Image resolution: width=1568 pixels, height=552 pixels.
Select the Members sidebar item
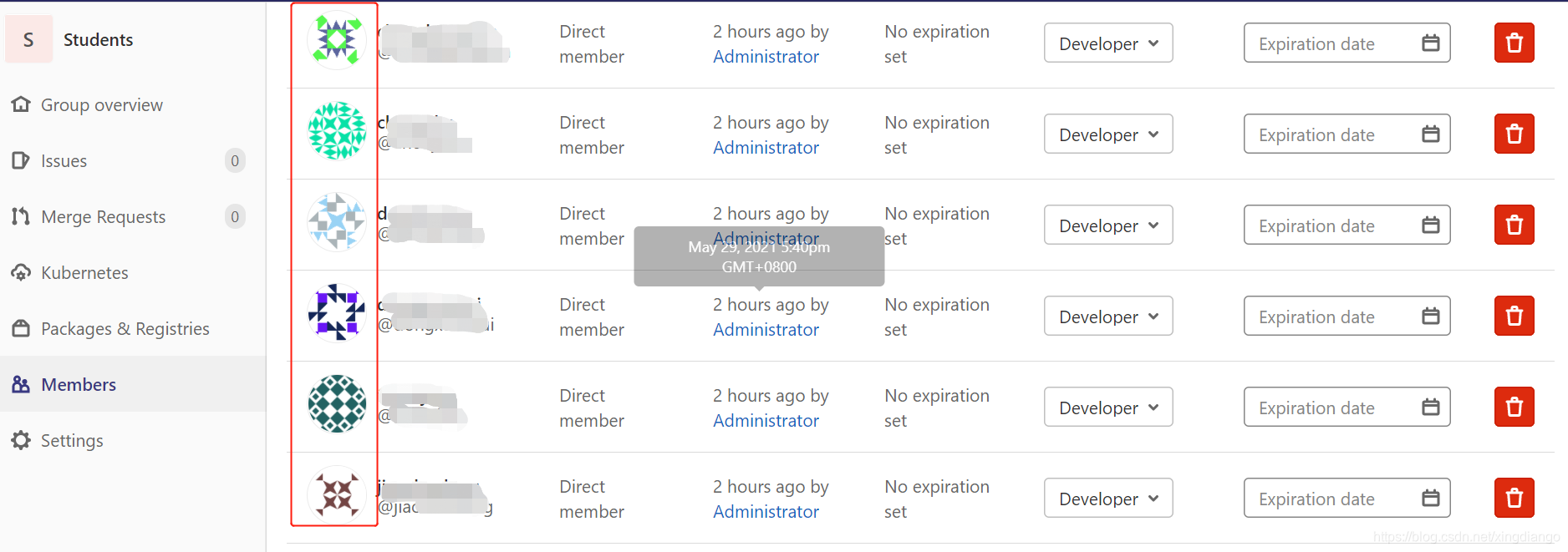(79, 385)
